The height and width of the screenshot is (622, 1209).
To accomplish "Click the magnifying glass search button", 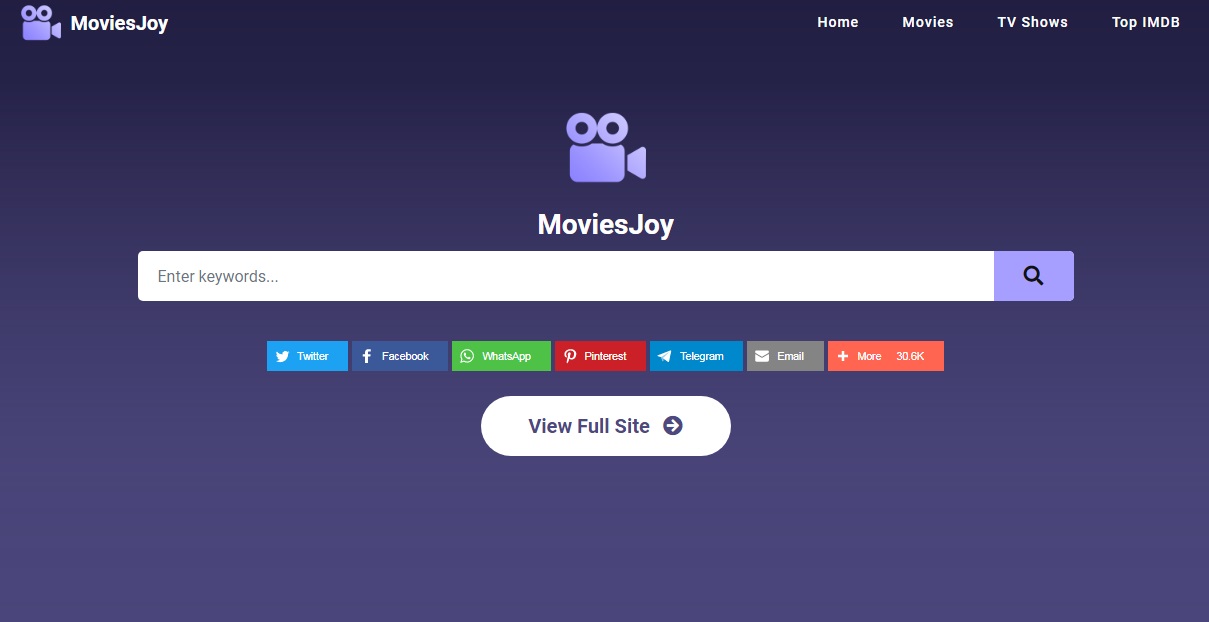I will 1034,276.
